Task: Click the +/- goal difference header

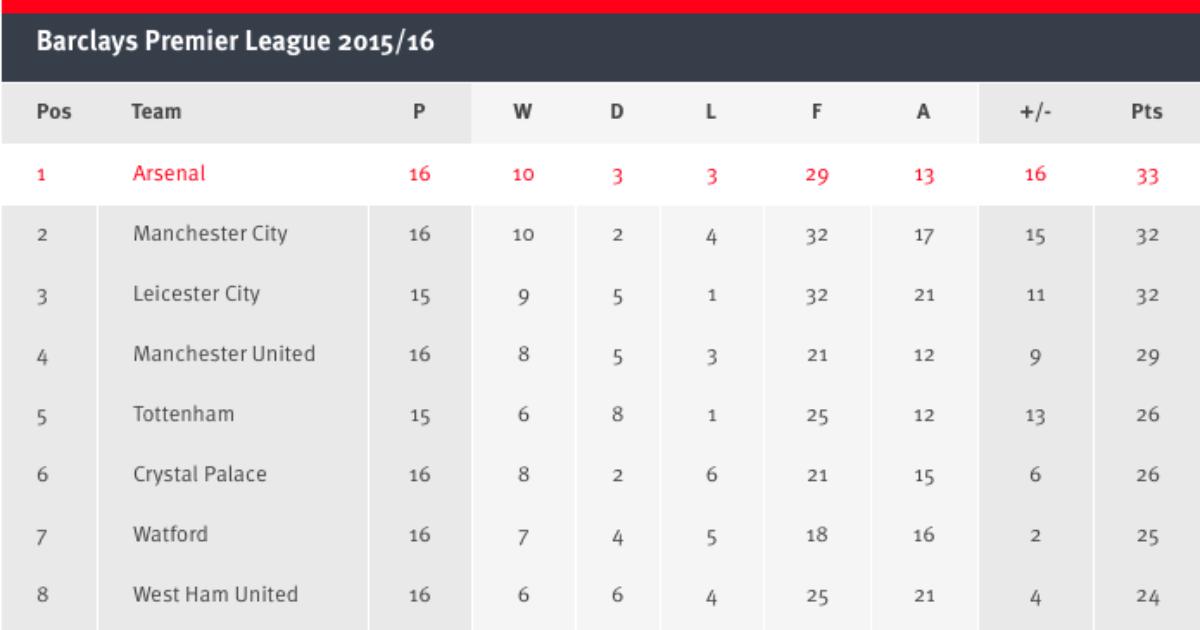Action: tap(1034, 113)
